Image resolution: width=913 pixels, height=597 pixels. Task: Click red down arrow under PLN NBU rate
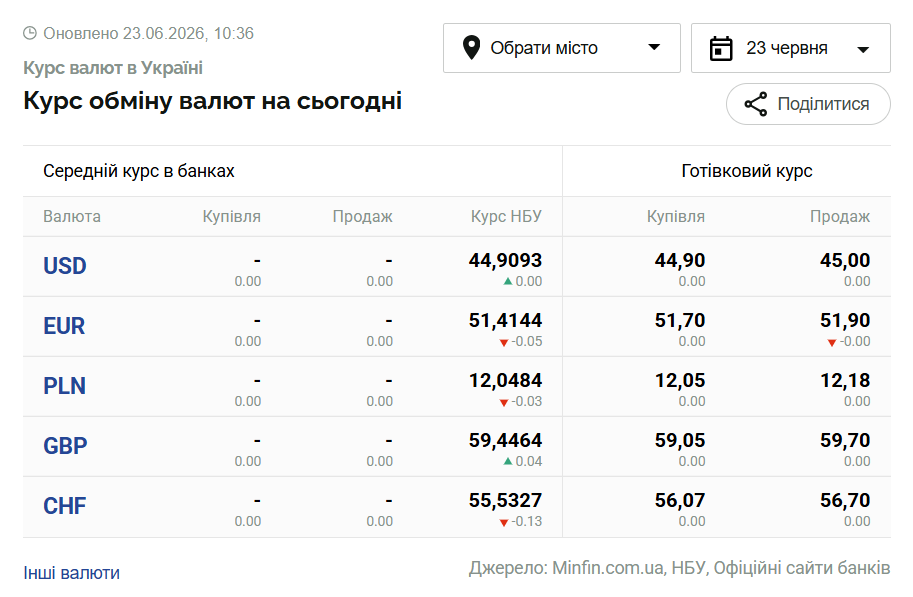pyautogui.click(x=504, y=402)
